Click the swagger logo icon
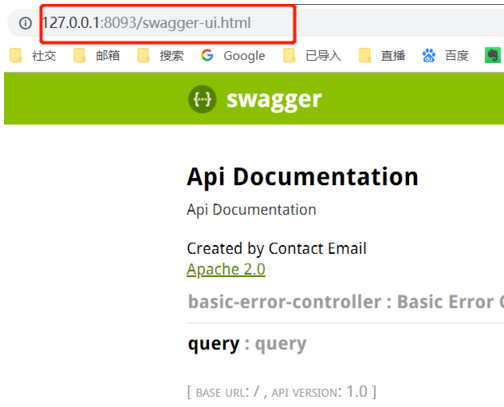 click(x=202, y=99)
